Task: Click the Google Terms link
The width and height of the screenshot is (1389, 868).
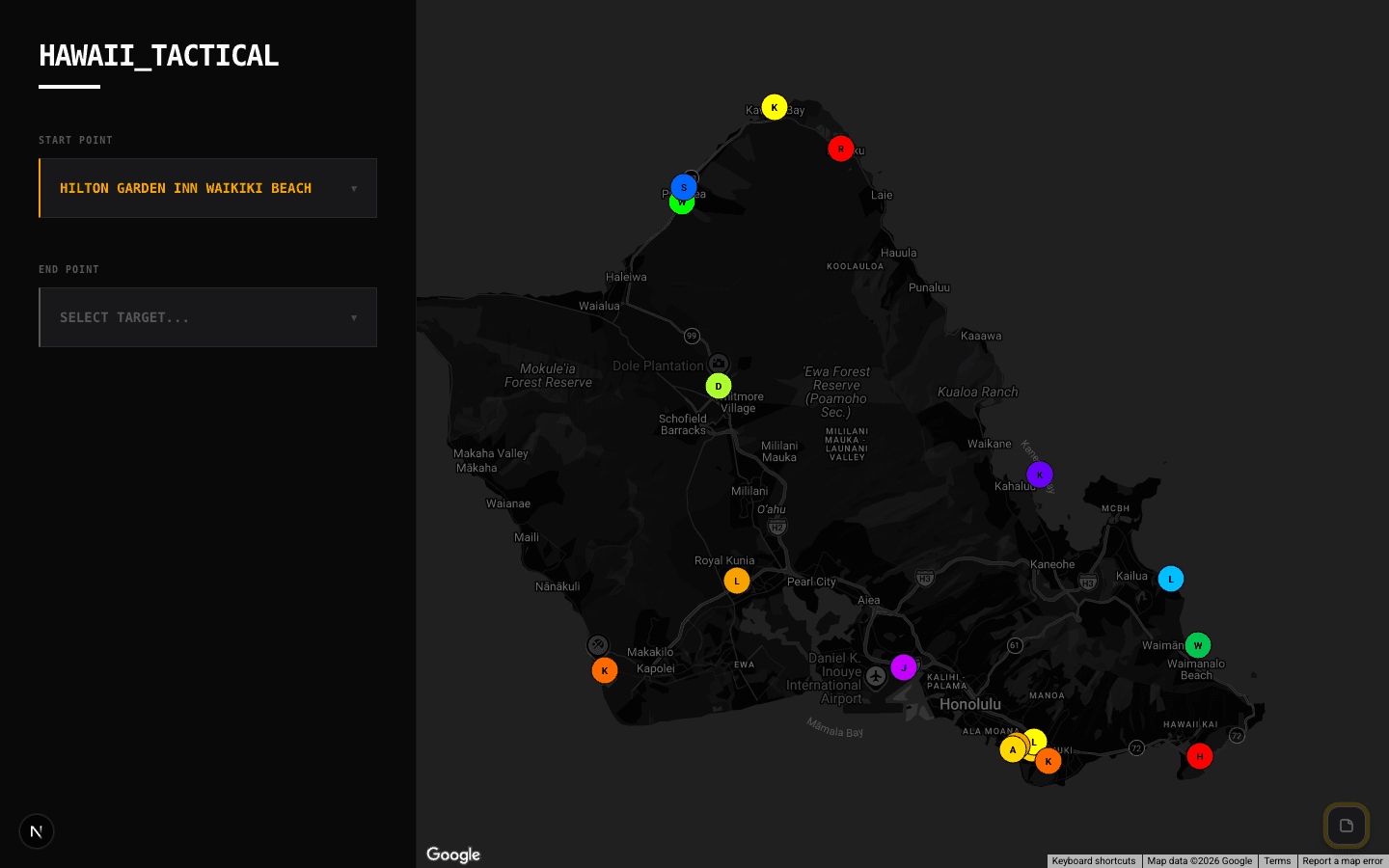Action: pyautogui.click(x=1277, y=861)
